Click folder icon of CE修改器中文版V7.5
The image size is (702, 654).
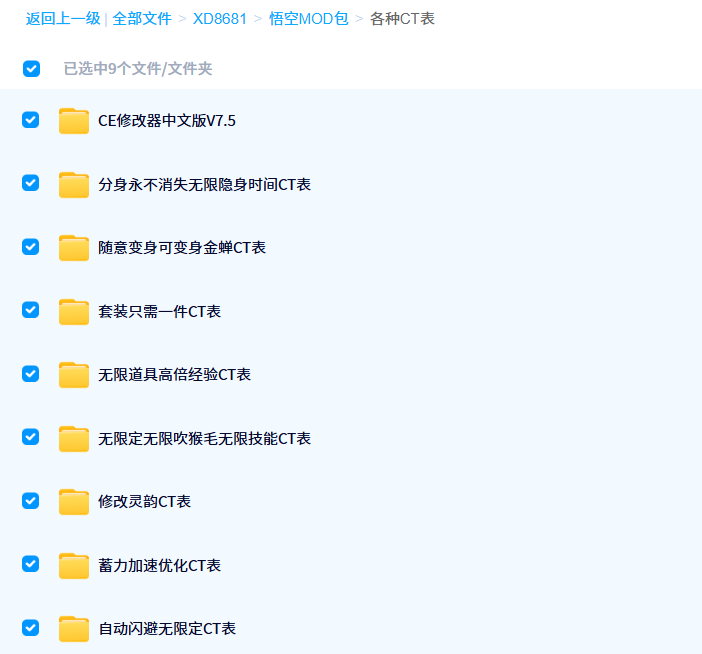[74, 121]
